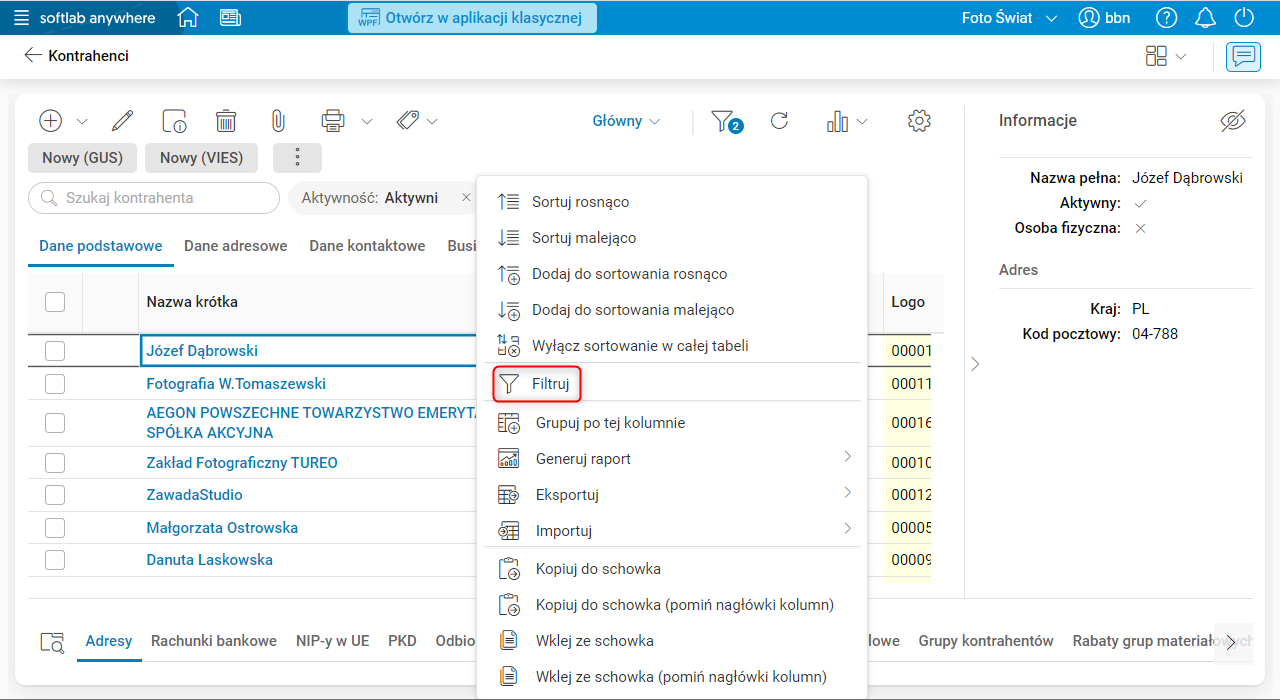Open the news panel icon next to home

click(230, 18)
